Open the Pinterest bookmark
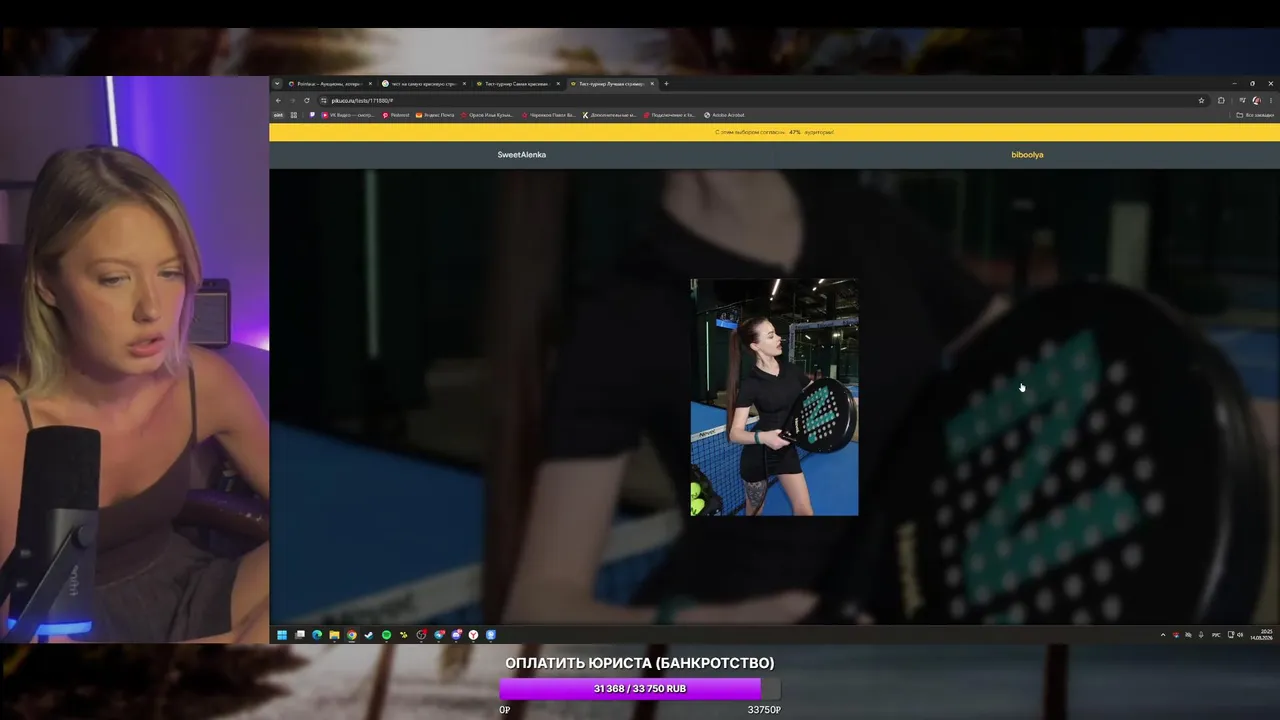This screenshot has height=720, width=1280. click(x=396, y=115)
